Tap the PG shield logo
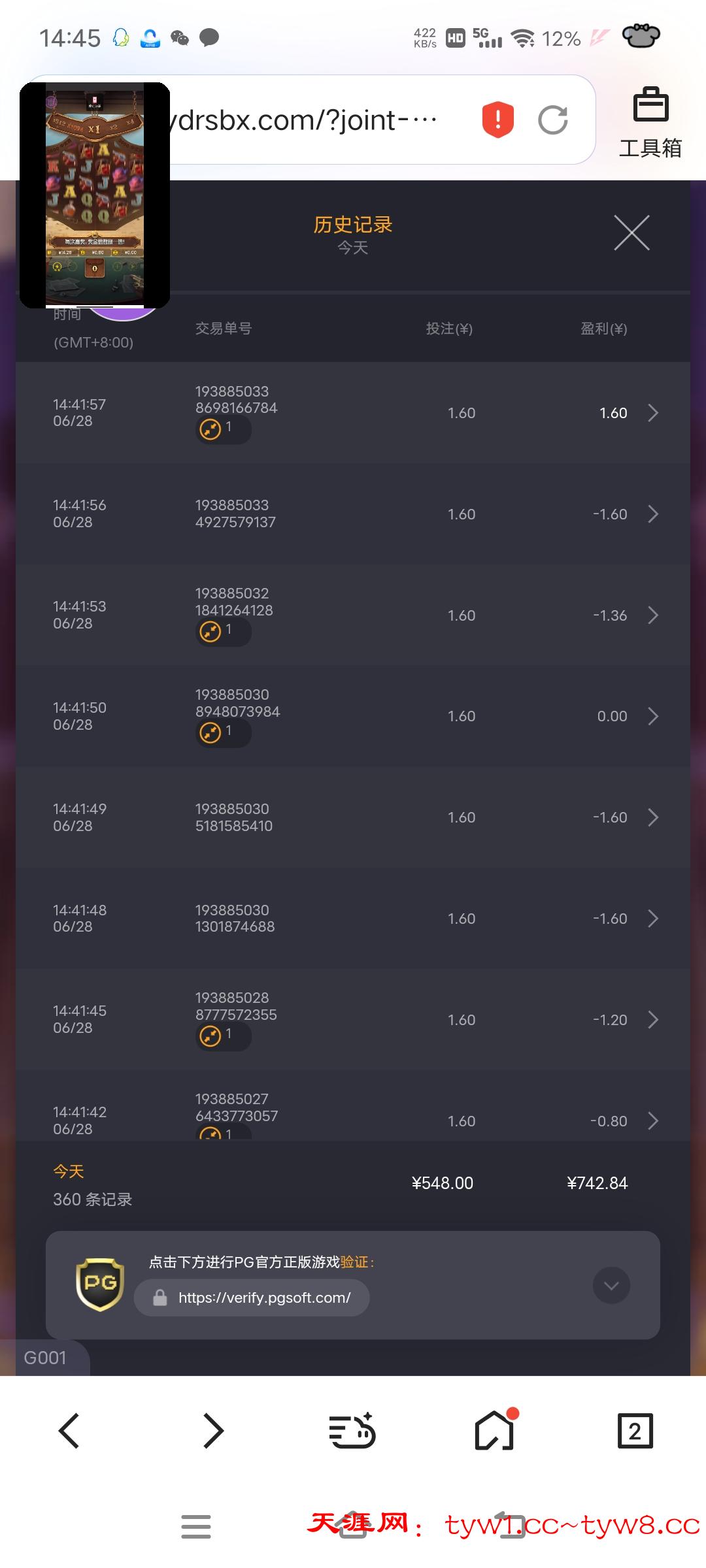Image resolution: width=706 pixels, height=1568 pixels. [x=100, y=1284]
